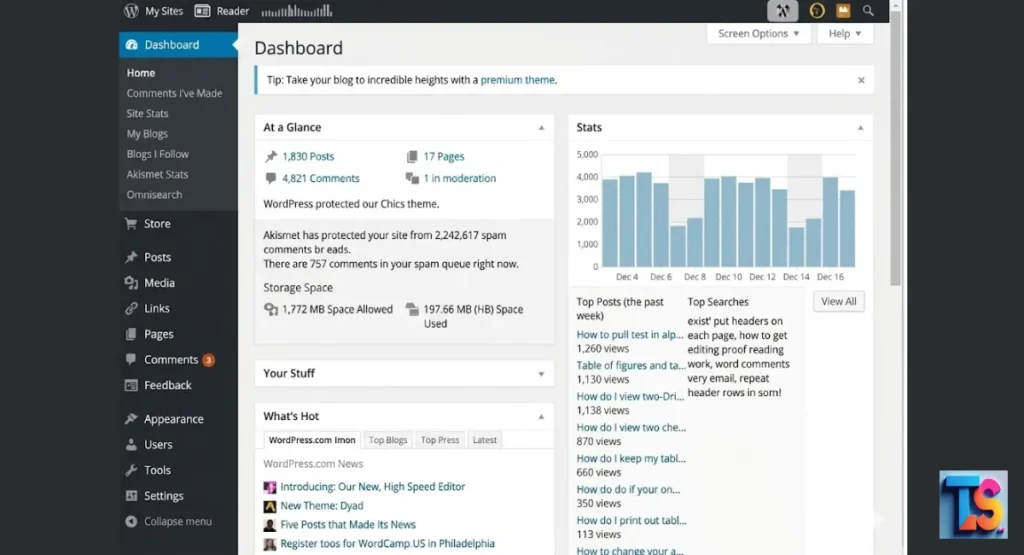Collapse the At a Glance panel
Screen dimensions: 1024x555
[541, 128]
